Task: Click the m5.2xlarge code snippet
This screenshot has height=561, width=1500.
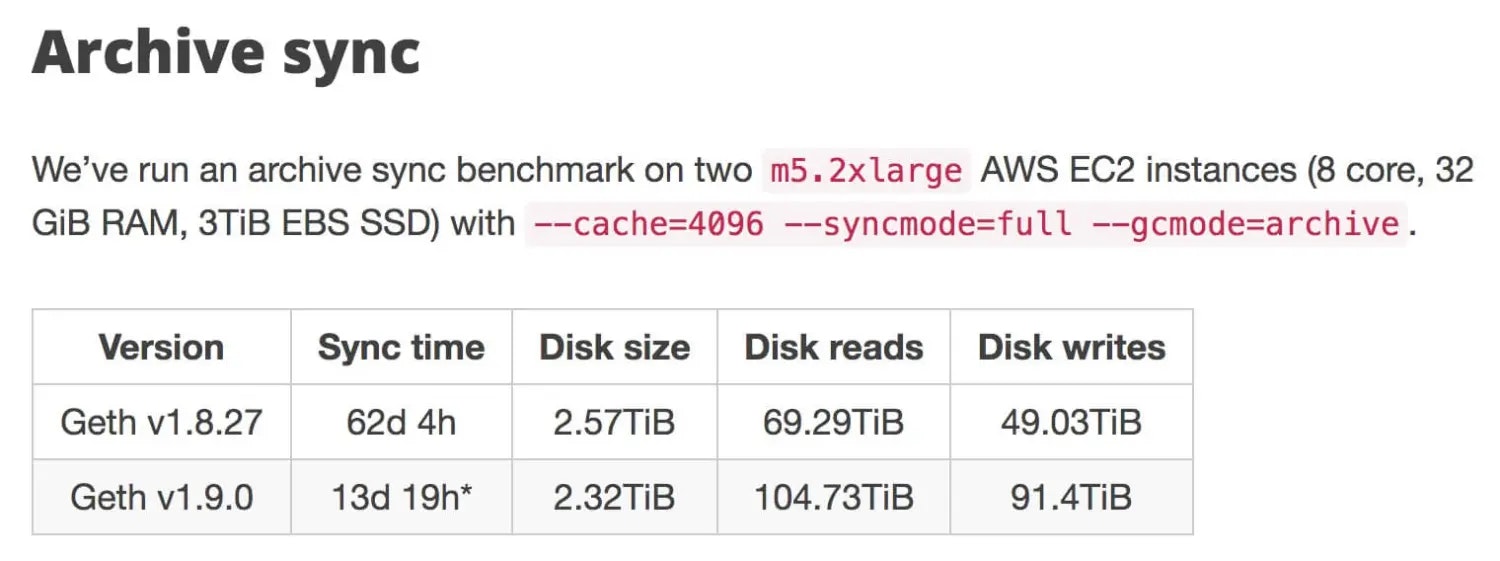Action: 866,171
